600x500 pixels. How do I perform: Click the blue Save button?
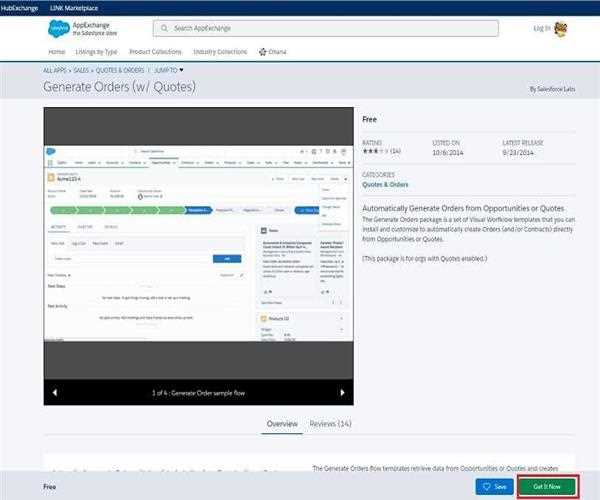click(x=495, y=487)
